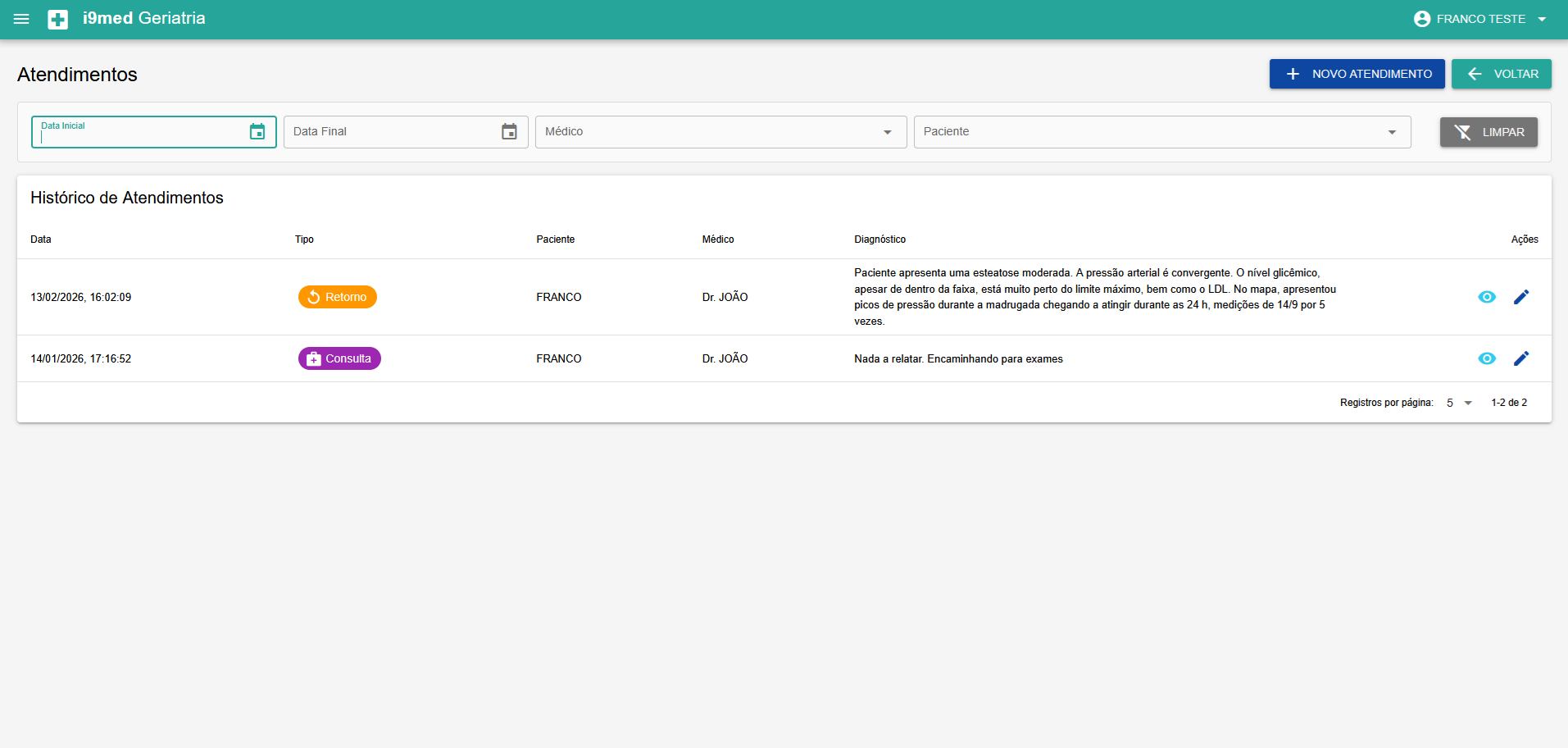Open the Data Final calendar picker
Viewport: 1568px width, 748px height.
(509, 131)
